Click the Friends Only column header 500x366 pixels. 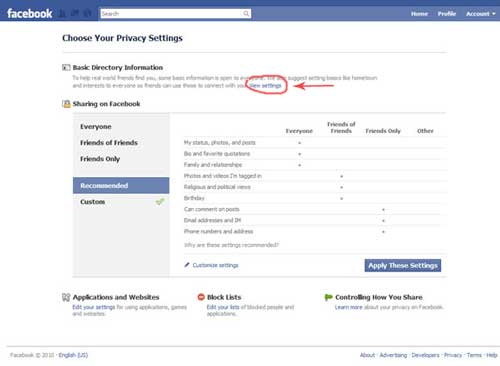click(383, 131)
